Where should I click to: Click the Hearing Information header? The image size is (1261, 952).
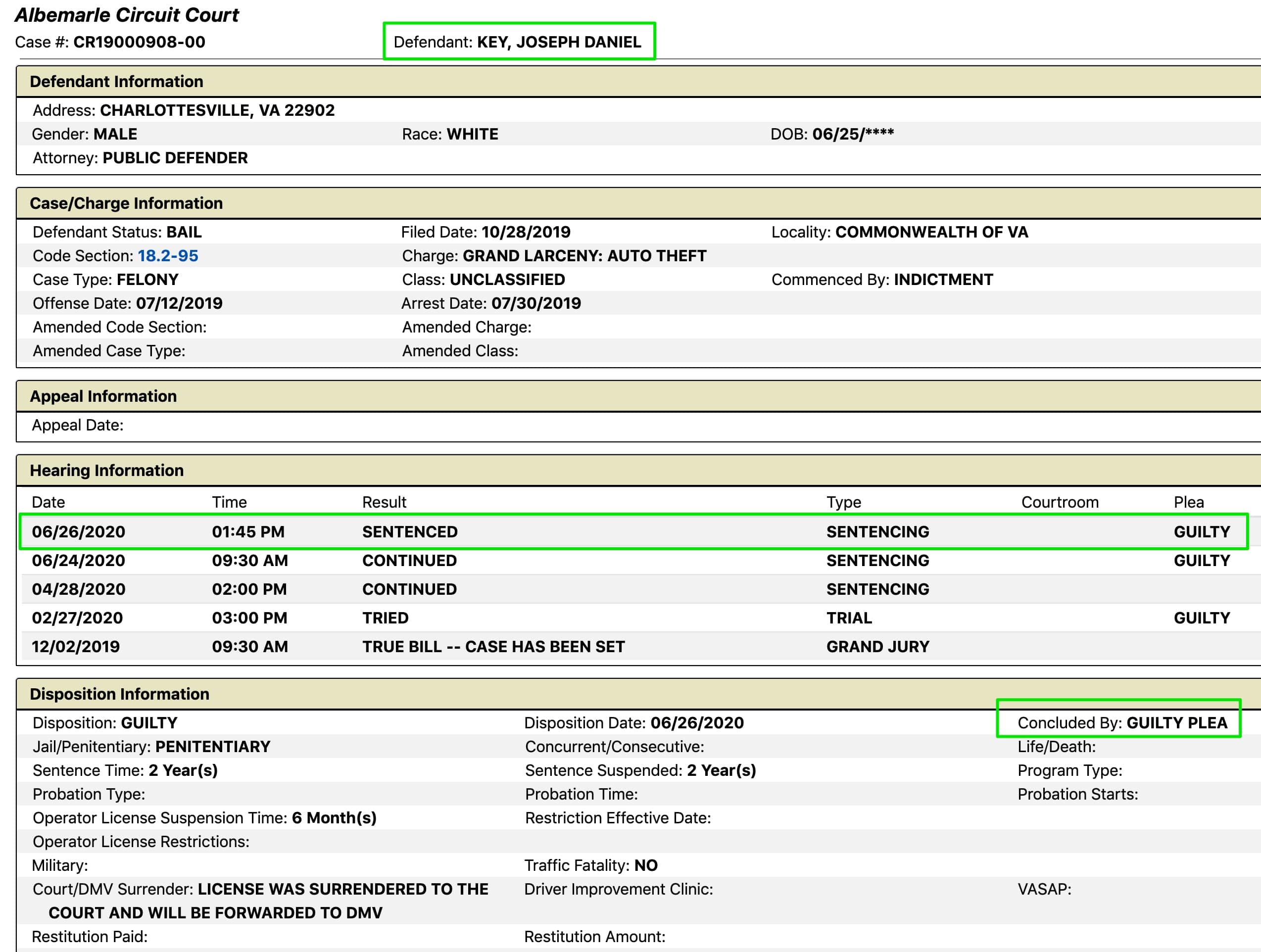point(106,470)
